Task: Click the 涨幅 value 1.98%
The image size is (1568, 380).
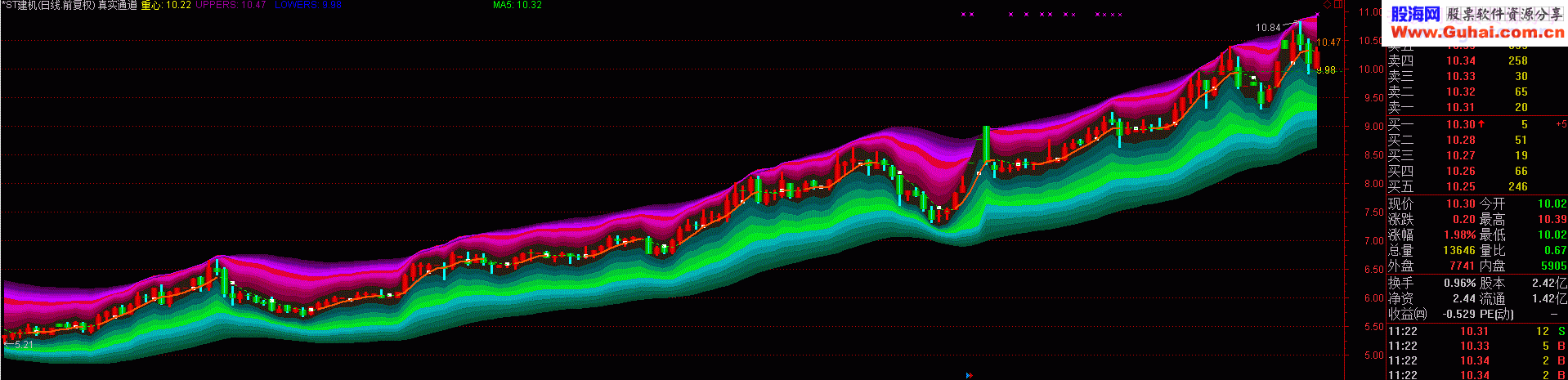Action: [1459, 235]
